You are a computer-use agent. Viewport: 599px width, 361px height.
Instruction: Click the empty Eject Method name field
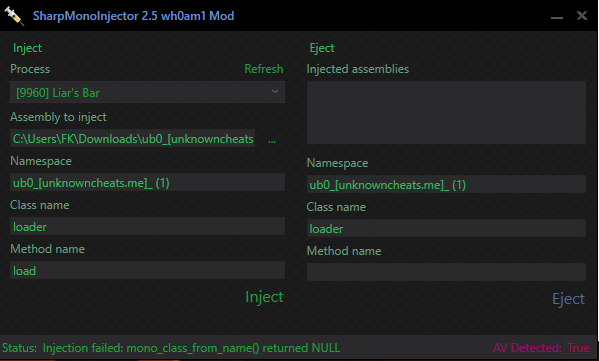tap(446, 272)
